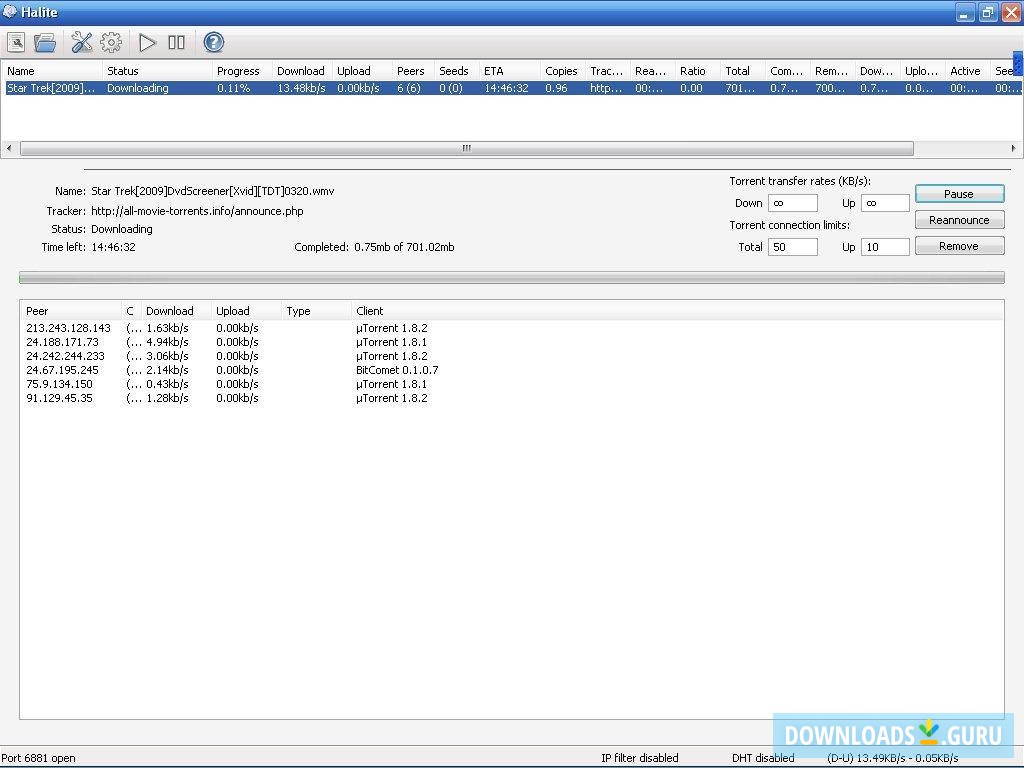The height and width of the screenshot is (768, 1024).
Task: Select the Star Trek[2009] torrent row
Action: (513, 88)
